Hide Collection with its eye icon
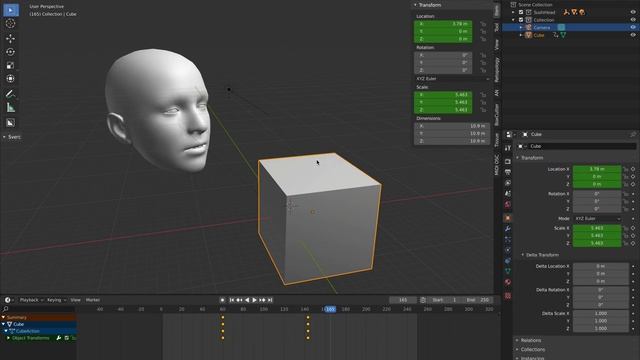The height and width of the screenshot is (360, 640). coord(633,20)
